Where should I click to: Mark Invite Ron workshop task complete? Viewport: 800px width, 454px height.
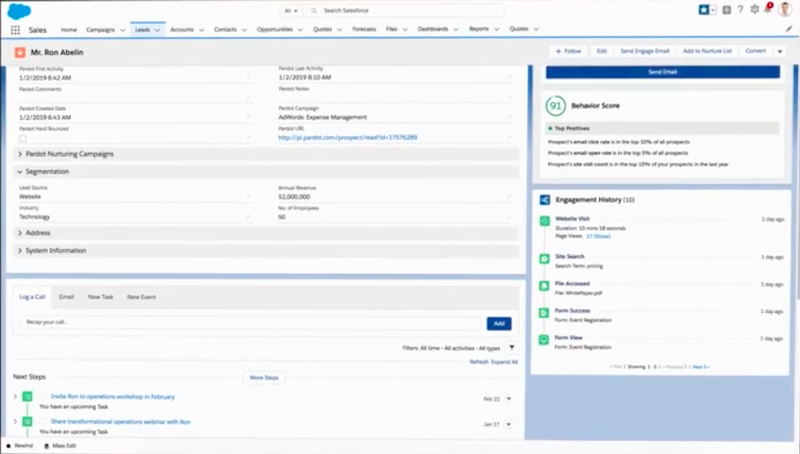click(x=43, y=396)
